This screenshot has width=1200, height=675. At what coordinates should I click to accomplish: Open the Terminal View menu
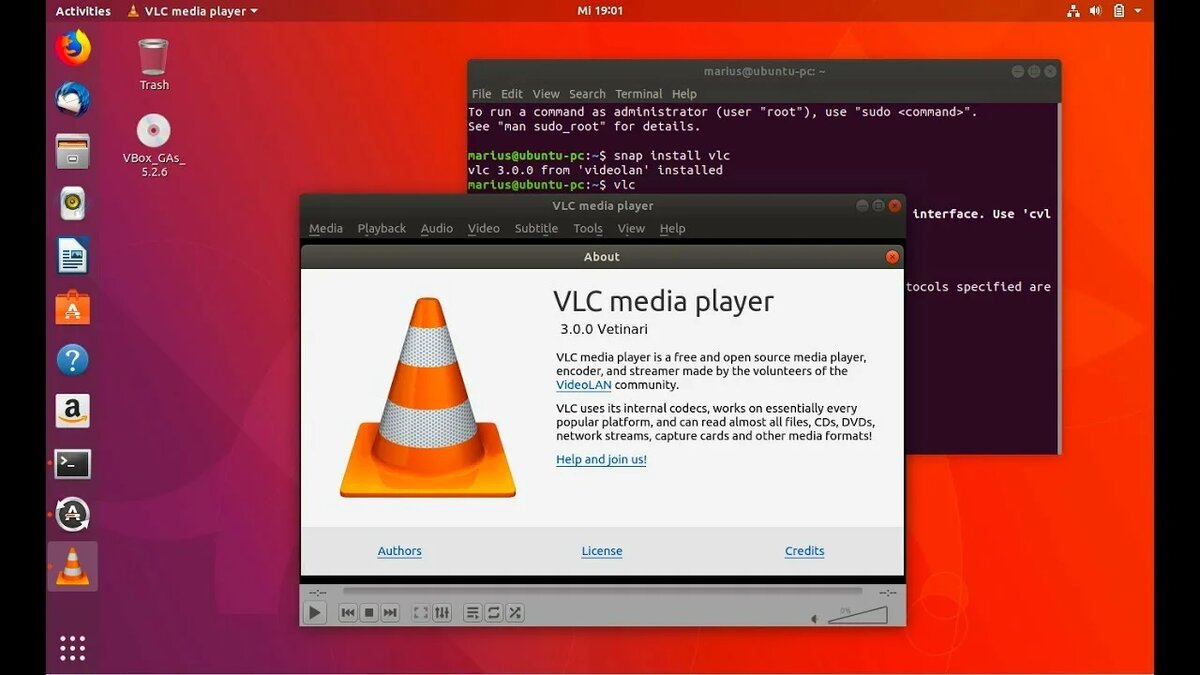(x=546, y=94)
